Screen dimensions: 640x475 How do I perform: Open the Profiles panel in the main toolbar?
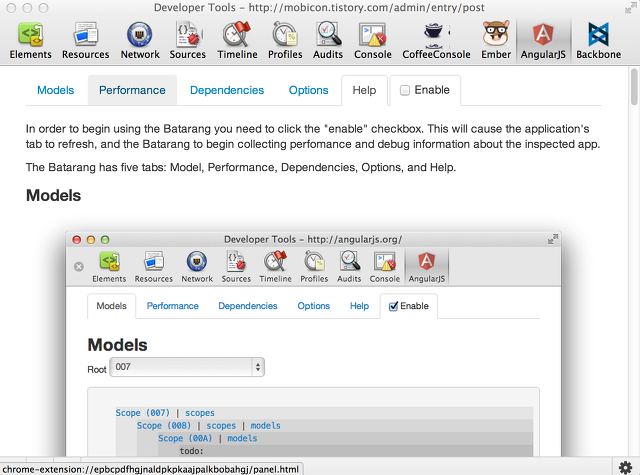point(285,41)
